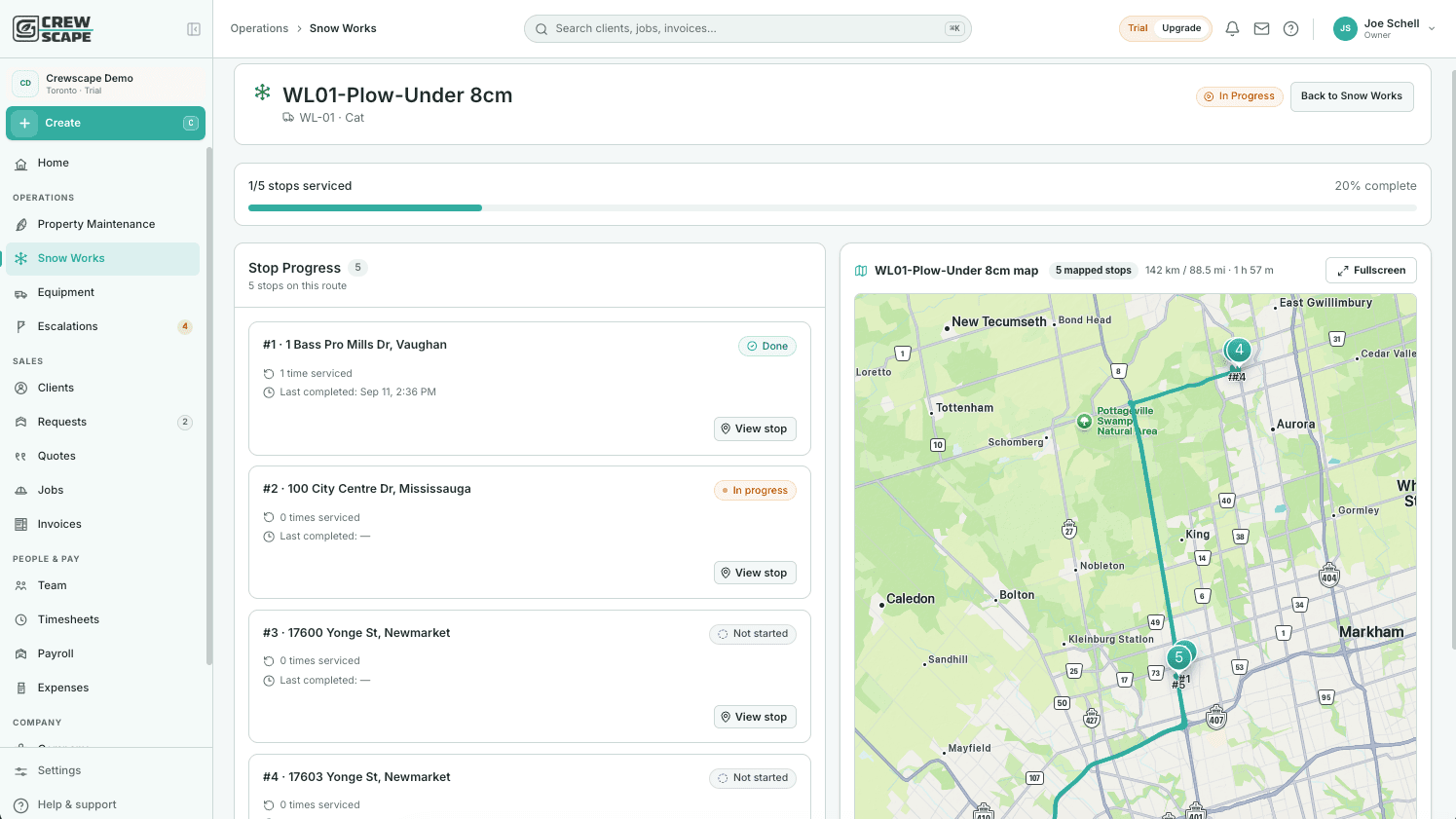
Task: Open Crewscape Demo workspace switcher
Action: [x=106, y=84]
